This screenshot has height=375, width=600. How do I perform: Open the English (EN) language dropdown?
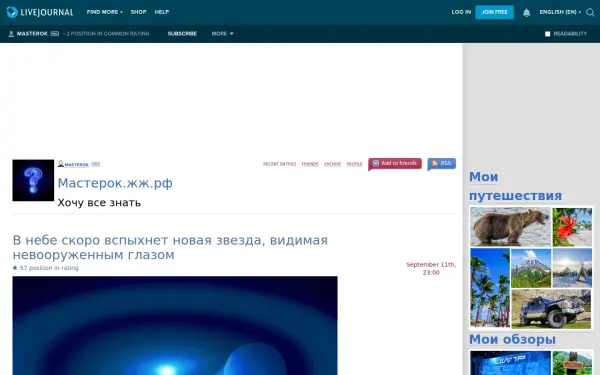pos(560,12)
